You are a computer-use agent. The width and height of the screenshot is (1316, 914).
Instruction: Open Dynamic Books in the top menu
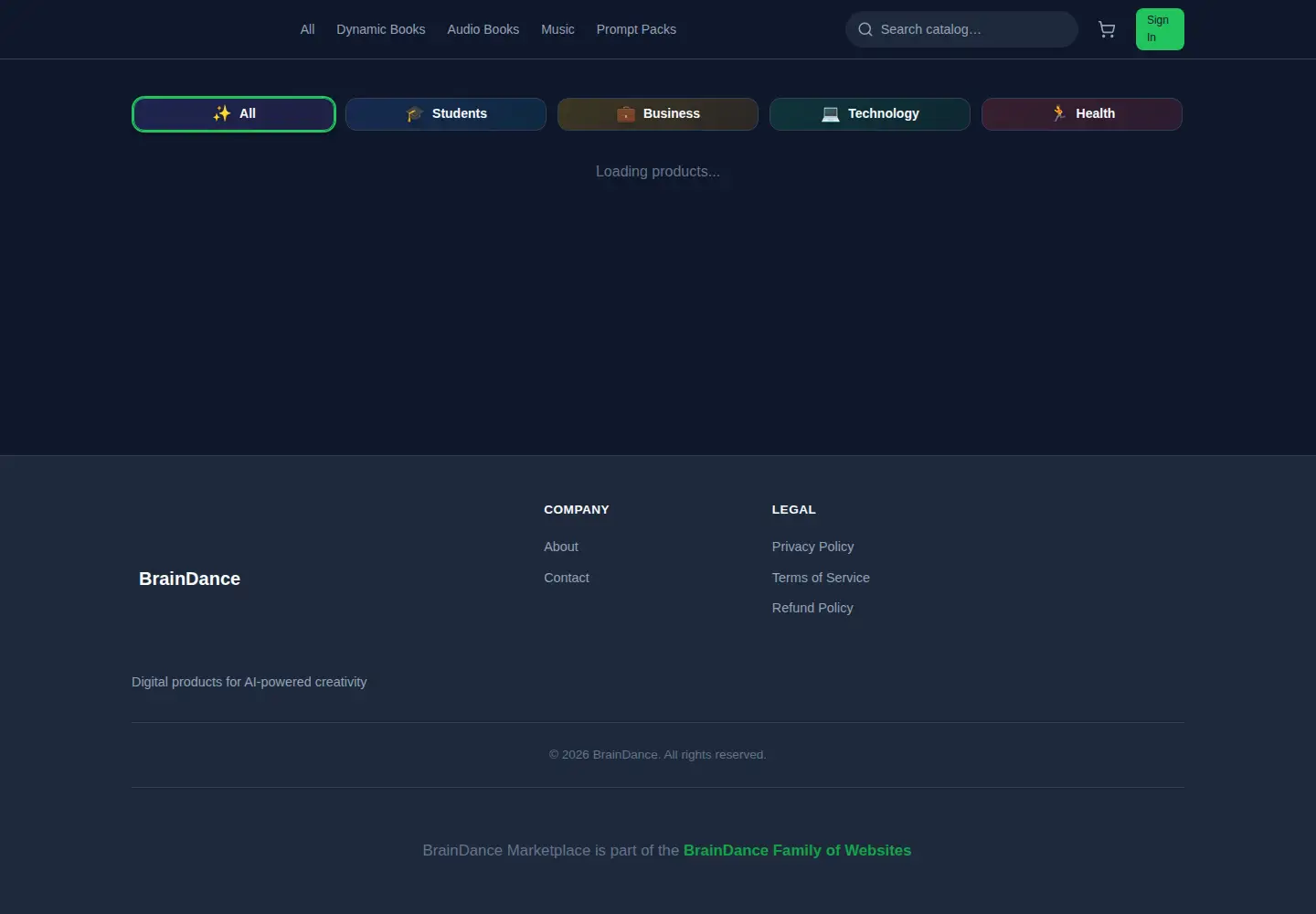[380, 29]
